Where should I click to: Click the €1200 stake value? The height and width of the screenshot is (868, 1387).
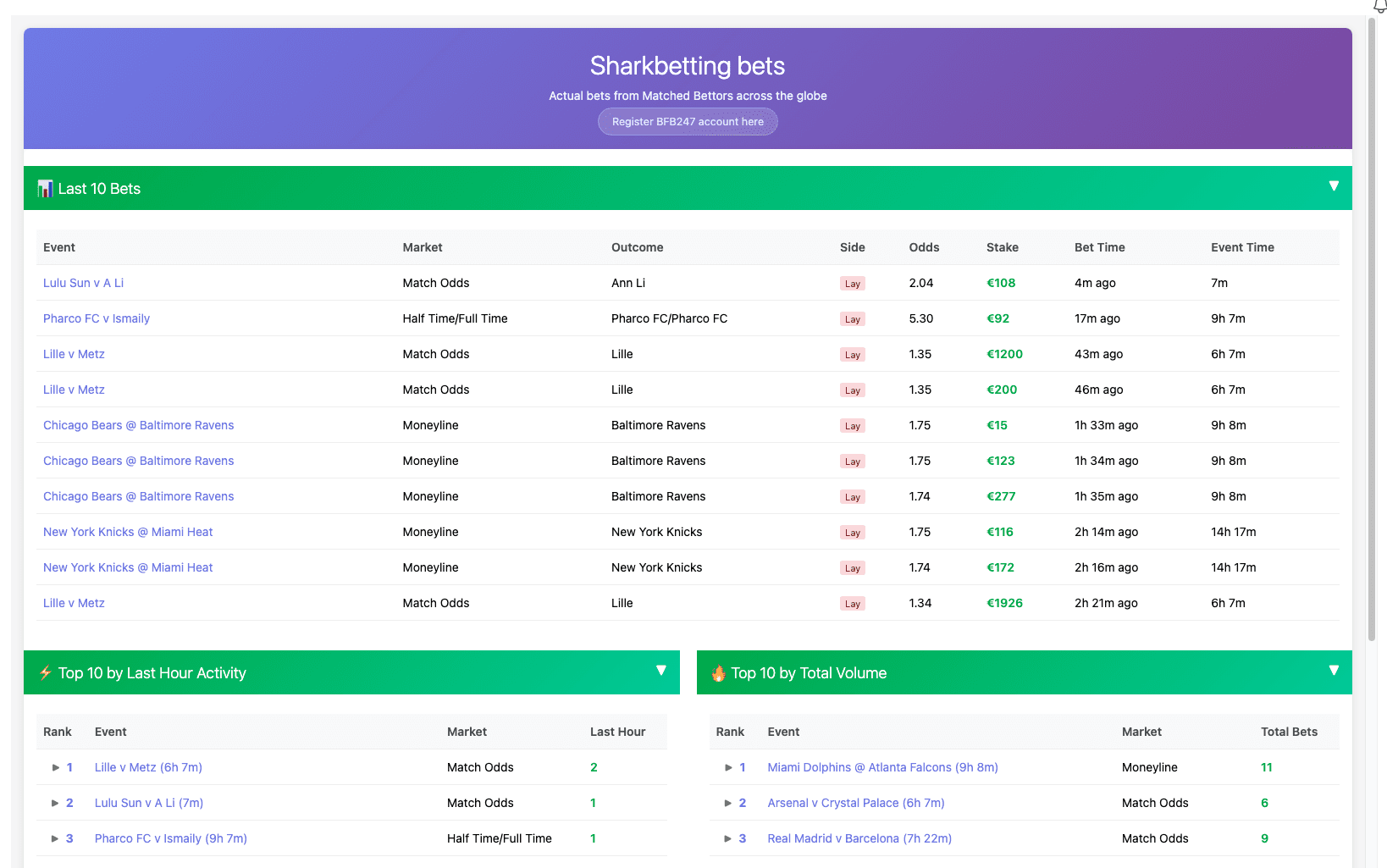(x=1004, y=354)
